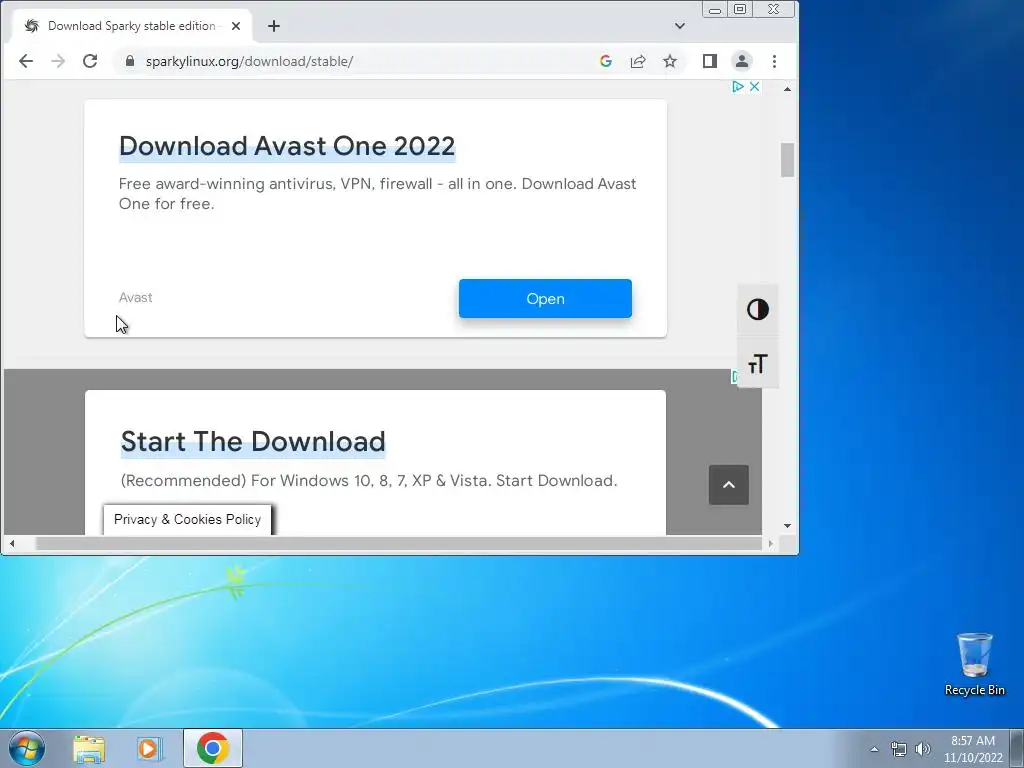This screenshot has height=768, width=1024.
Task: Click the horizontal scrollbar thumb
Action: 398,543
